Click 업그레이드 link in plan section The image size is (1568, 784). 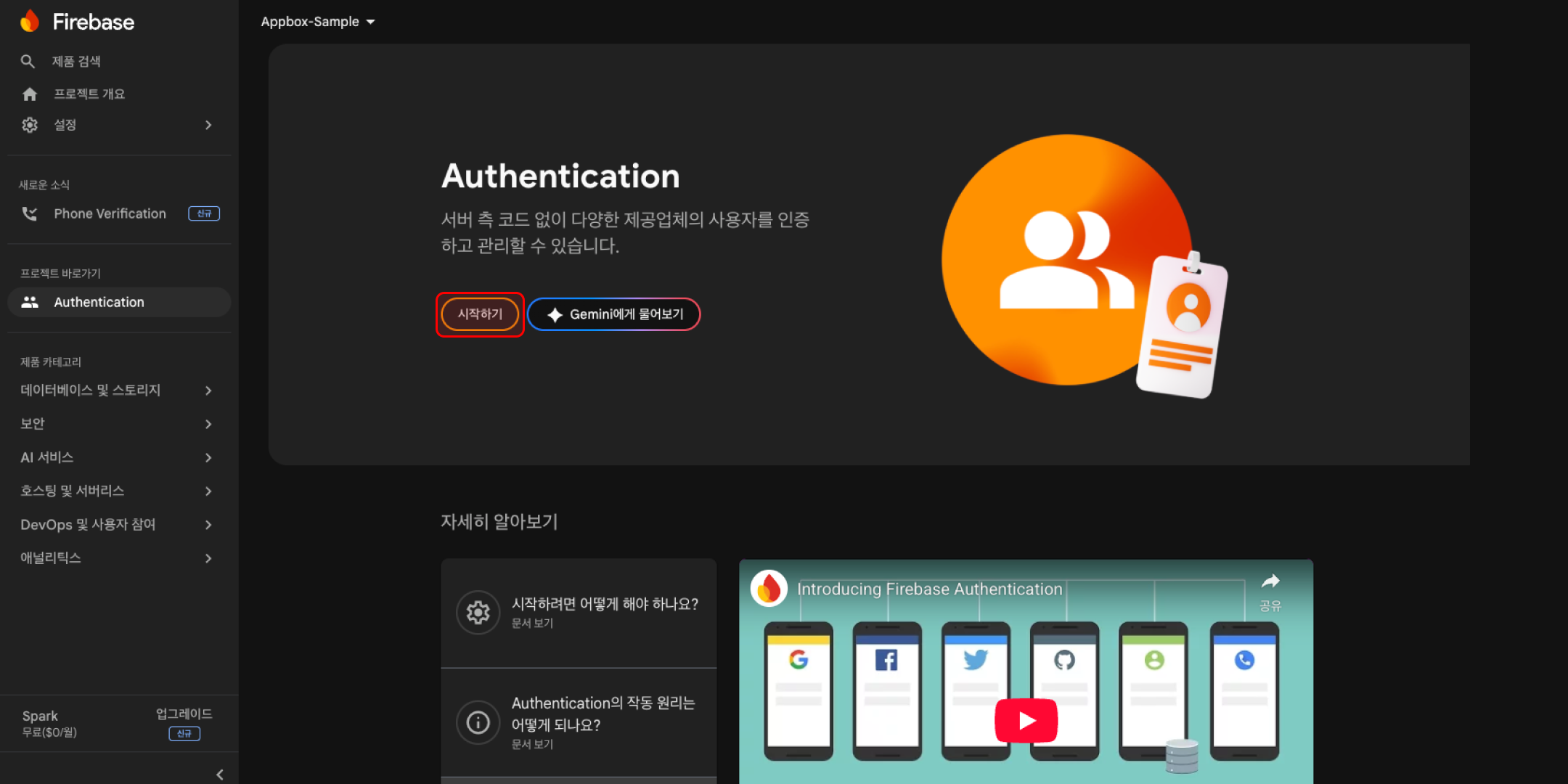[x=184, y=714]
